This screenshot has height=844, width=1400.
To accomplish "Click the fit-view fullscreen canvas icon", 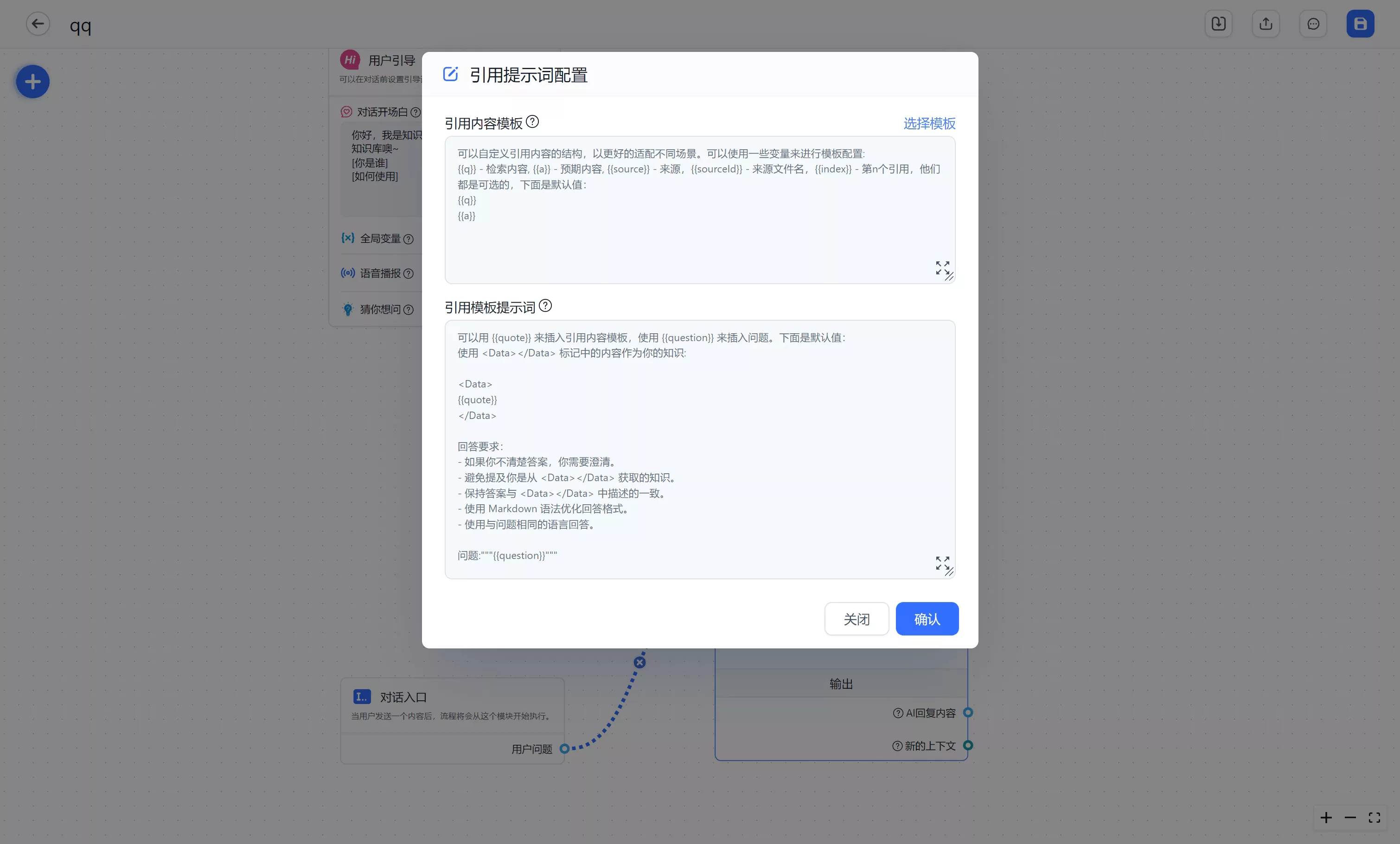I will (1374, 817).
